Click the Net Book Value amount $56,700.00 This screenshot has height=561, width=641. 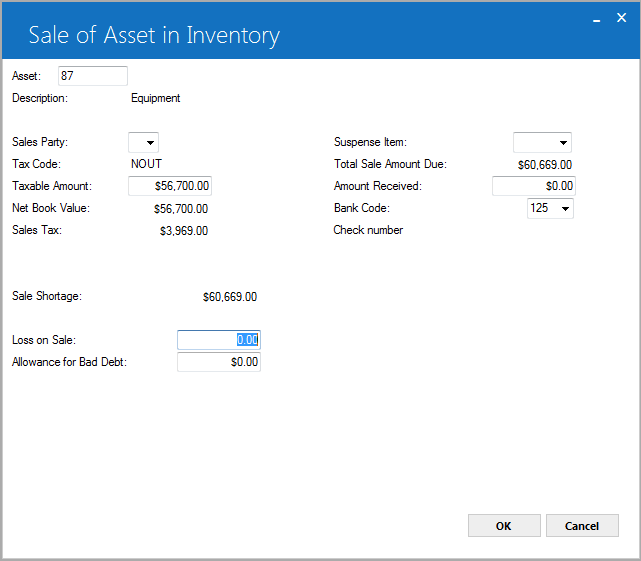[x=181, y=209]
